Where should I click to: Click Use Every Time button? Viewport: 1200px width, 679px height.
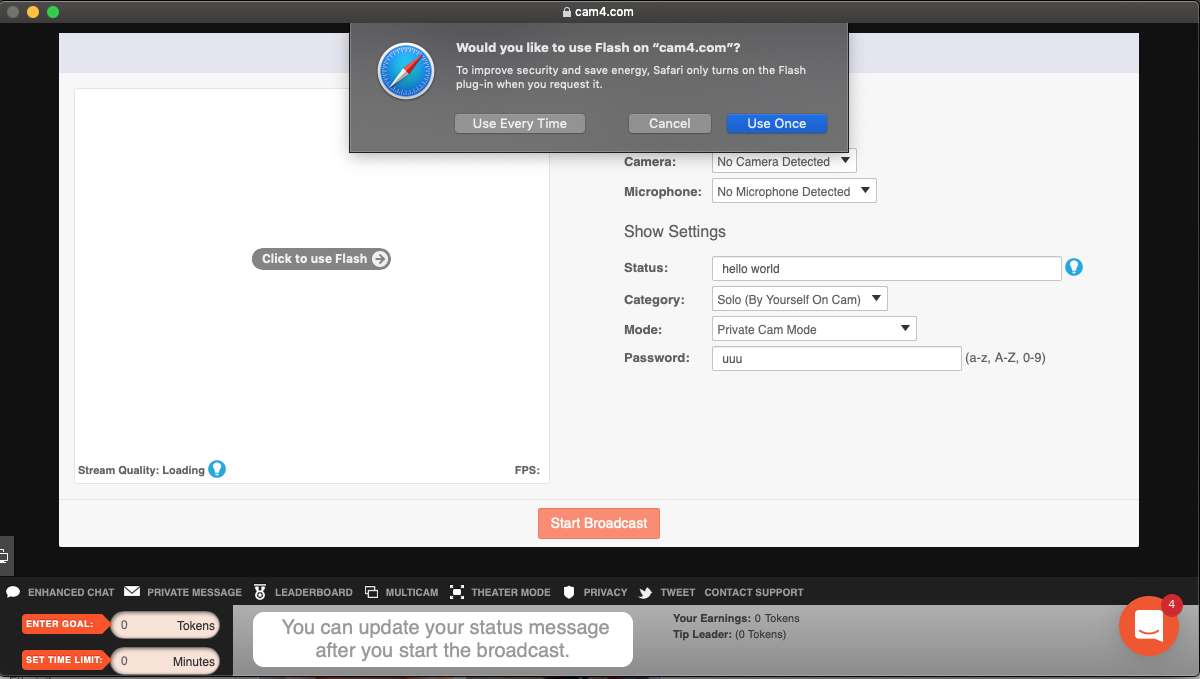point(519,123)
